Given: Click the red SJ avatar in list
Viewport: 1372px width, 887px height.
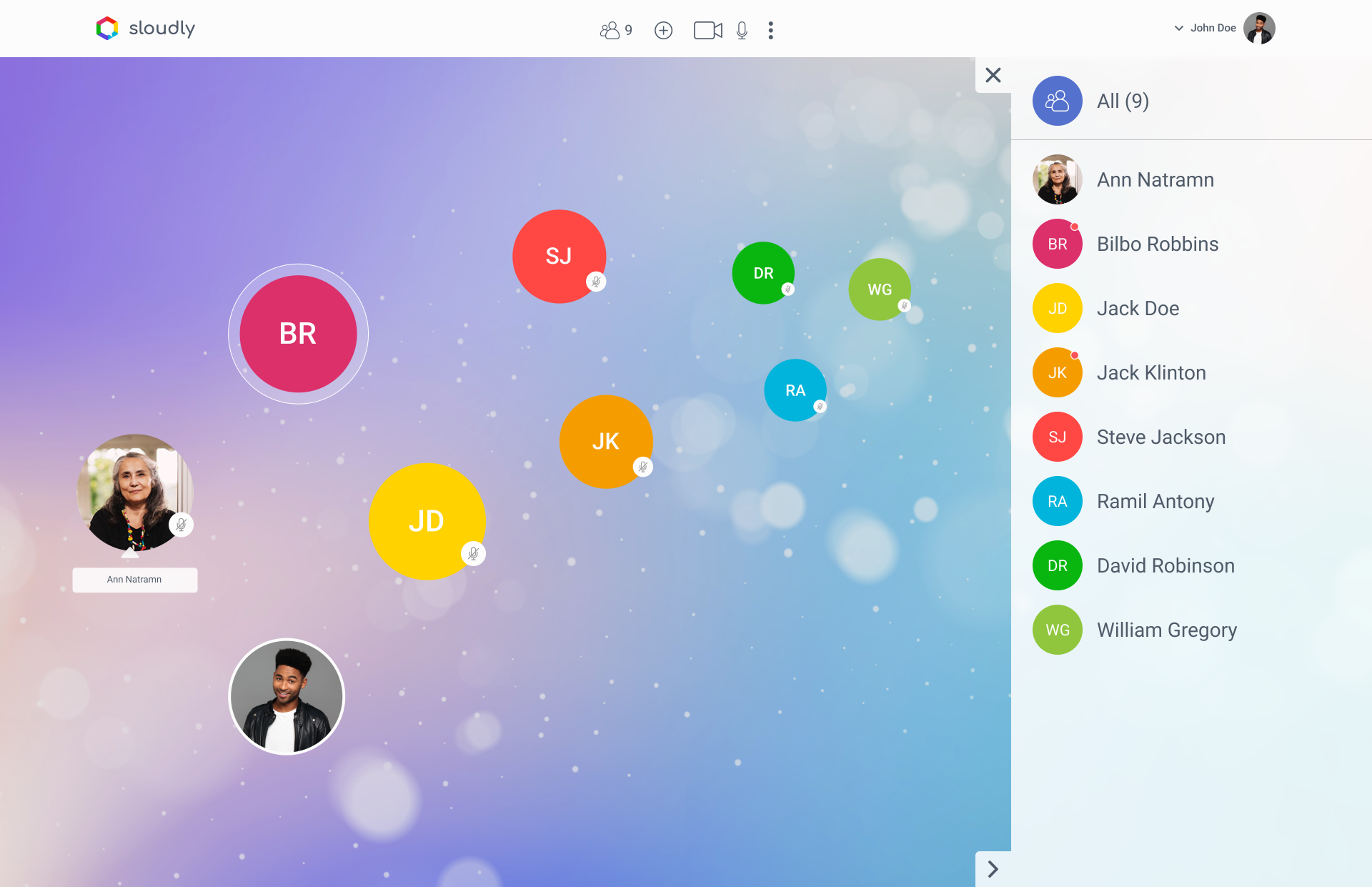Looking at the screenshot, I should [1058, 437].
